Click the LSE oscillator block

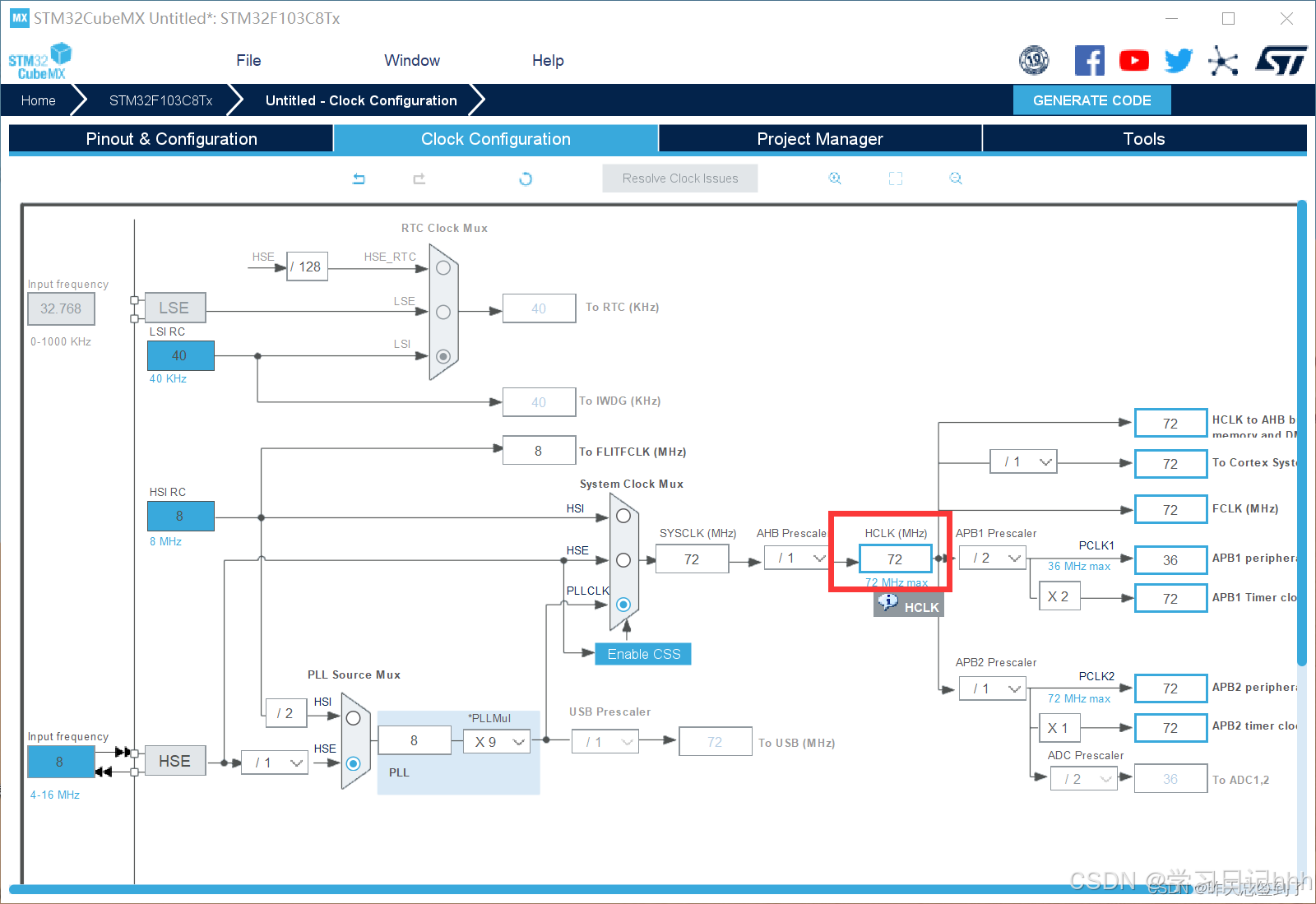tap(175, 308)
